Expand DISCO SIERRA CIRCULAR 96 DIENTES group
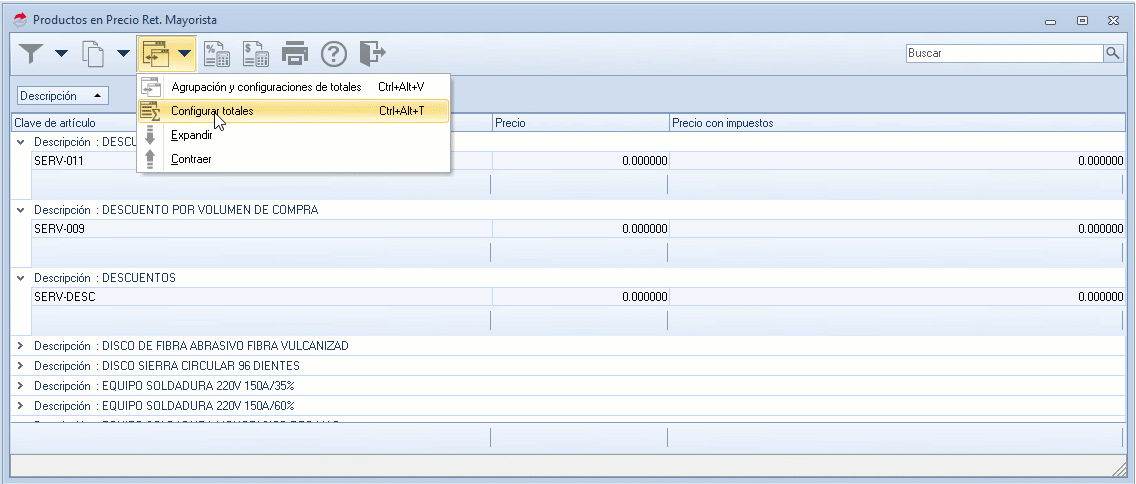The width and height of the screenshot is (1136, 484). click(x=21, y=366)
